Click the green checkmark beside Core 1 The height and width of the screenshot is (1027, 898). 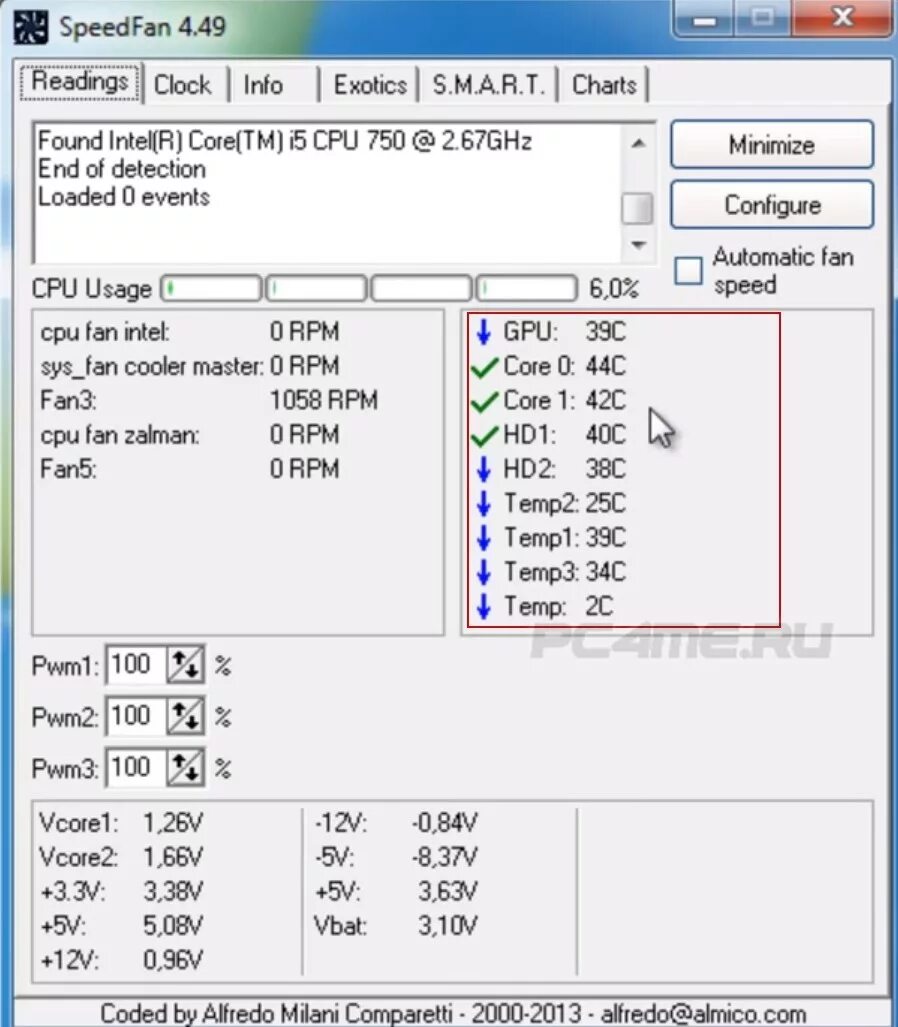pos(485,401)
